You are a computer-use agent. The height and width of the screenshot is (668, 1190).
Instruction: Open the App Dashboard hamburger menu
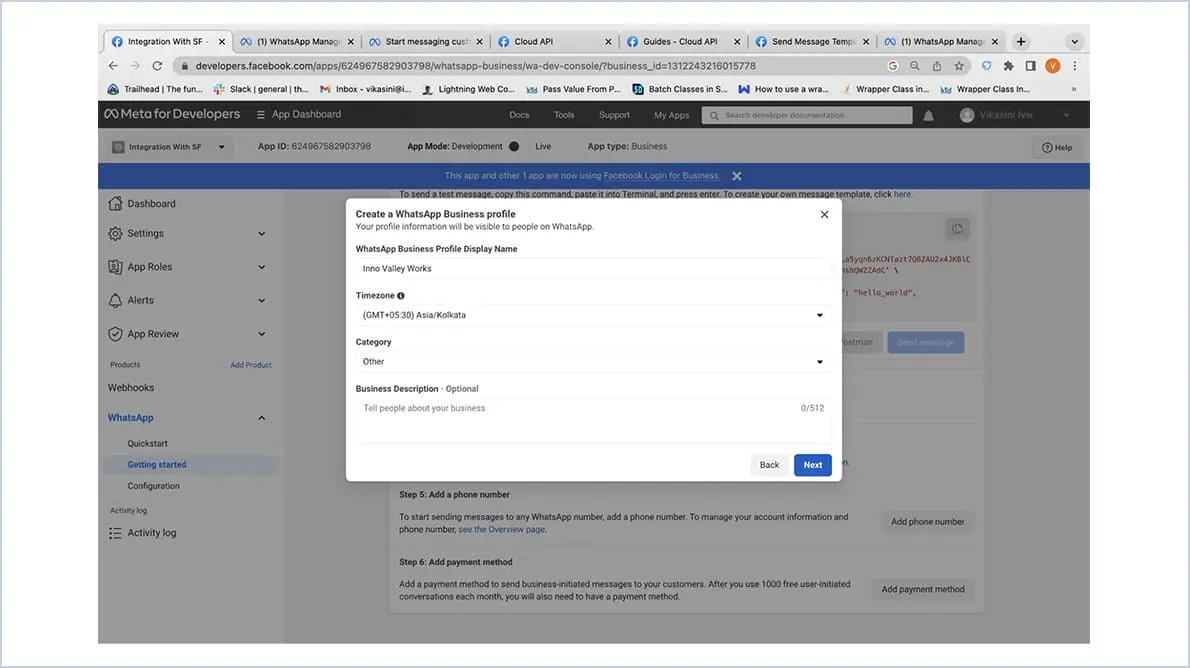(260, 115)
